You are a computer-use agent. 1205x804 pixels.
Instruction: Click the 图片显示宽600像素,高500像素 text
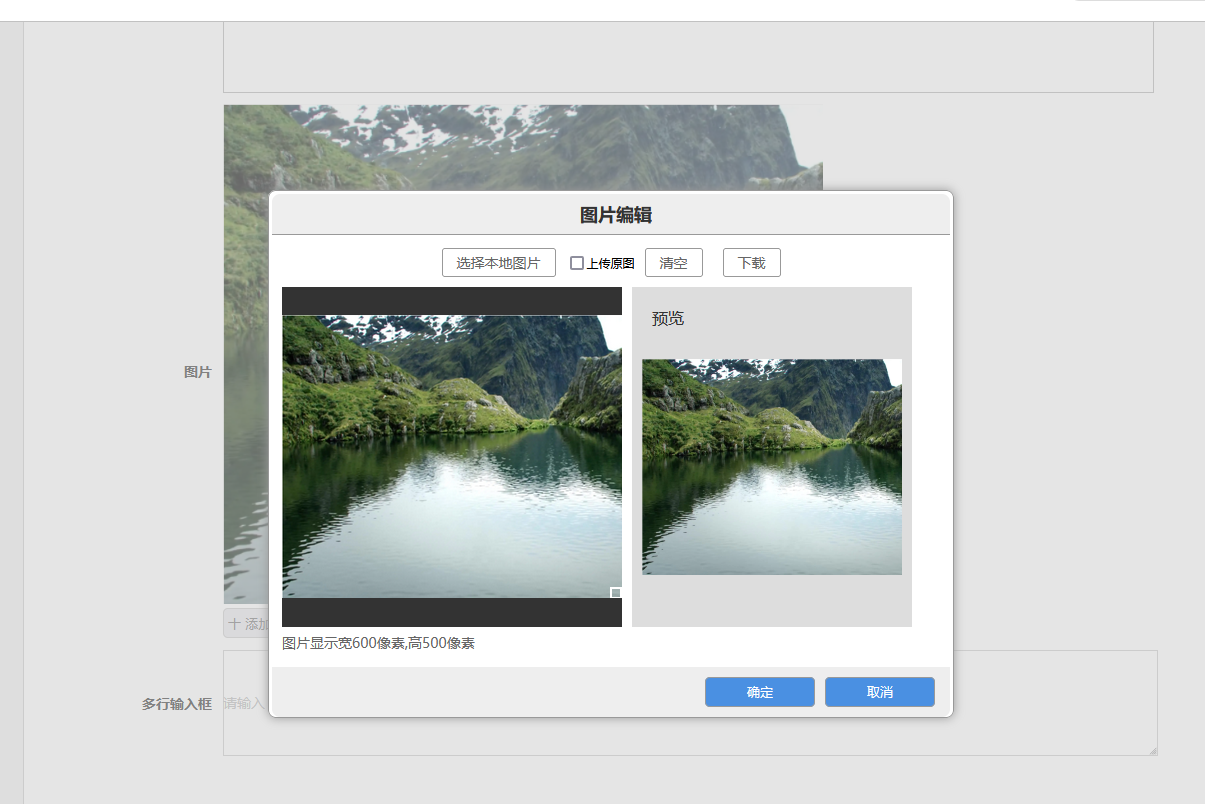click(378, 643)
